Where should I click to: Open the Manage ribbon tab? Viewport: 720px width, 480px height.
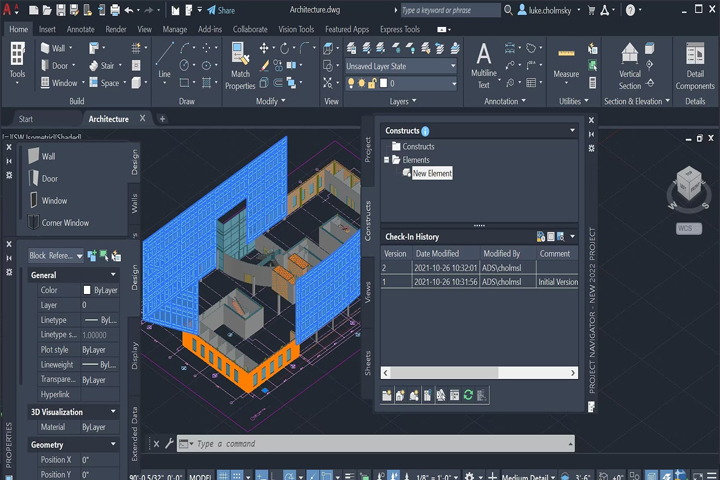(x=174, y=29)
